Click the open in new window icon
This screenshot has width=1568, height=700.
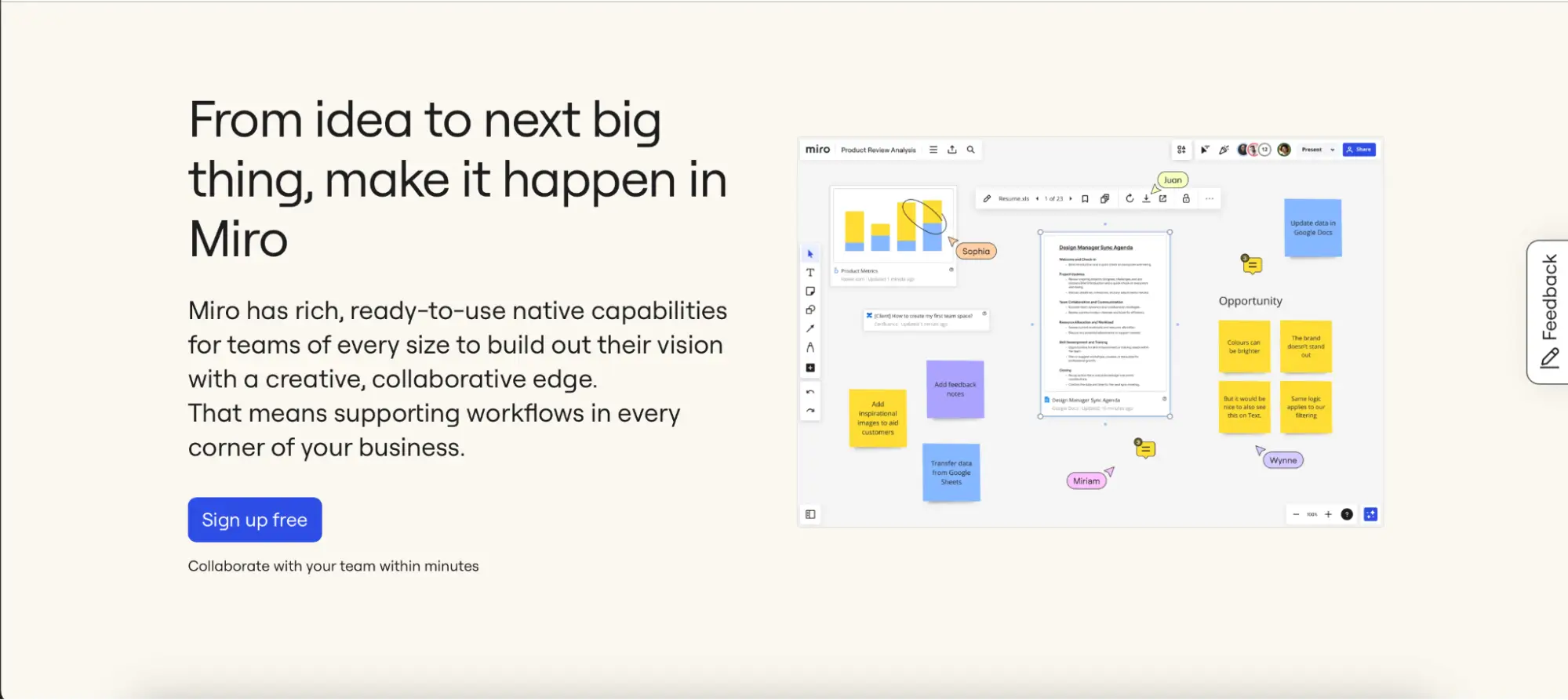point(1163,199)
